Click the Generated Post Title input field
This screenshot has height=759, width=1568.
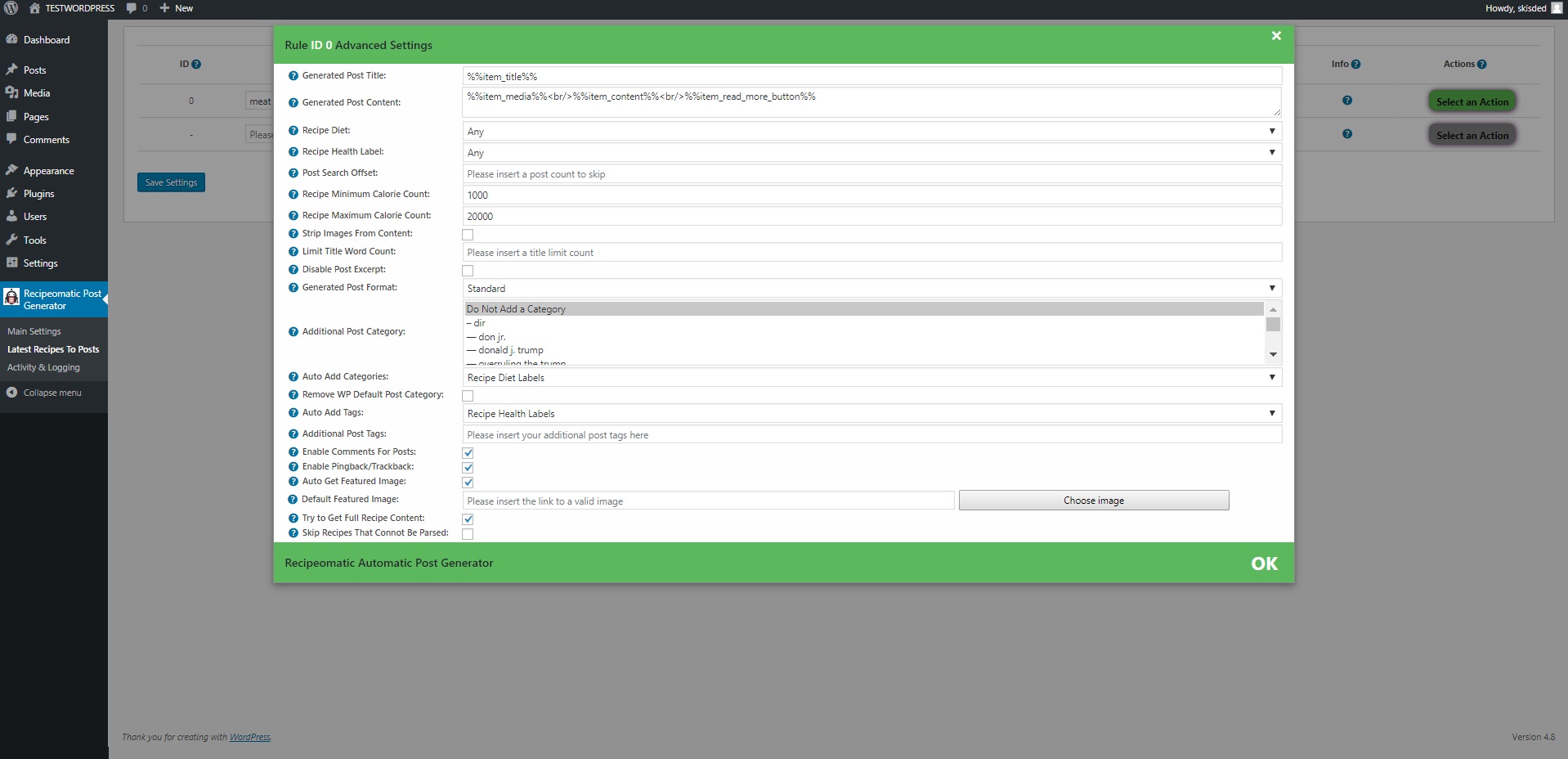pos(871,77)
